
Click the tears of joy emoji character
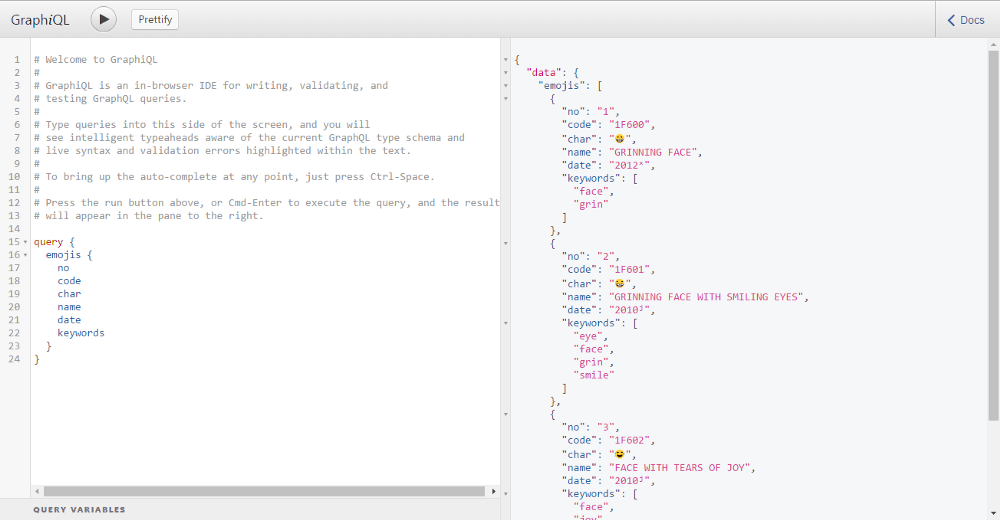point(619,454)
